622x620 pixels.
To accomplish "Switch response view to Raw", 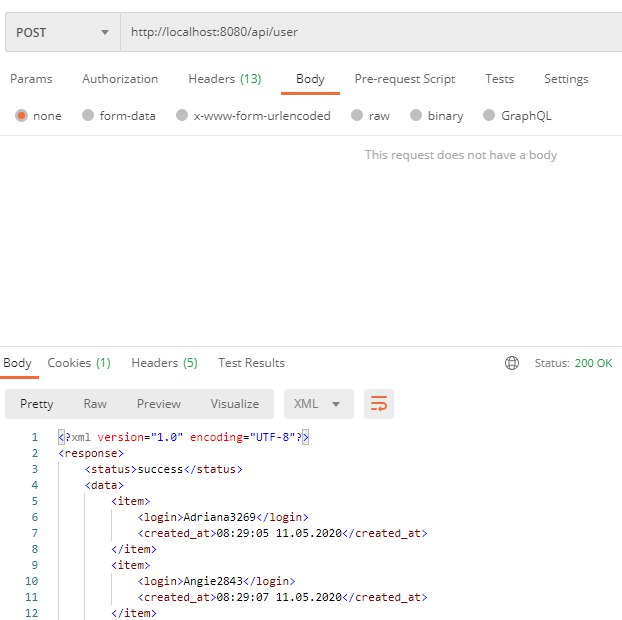I will pyautogui.click(x=95, y=404).
